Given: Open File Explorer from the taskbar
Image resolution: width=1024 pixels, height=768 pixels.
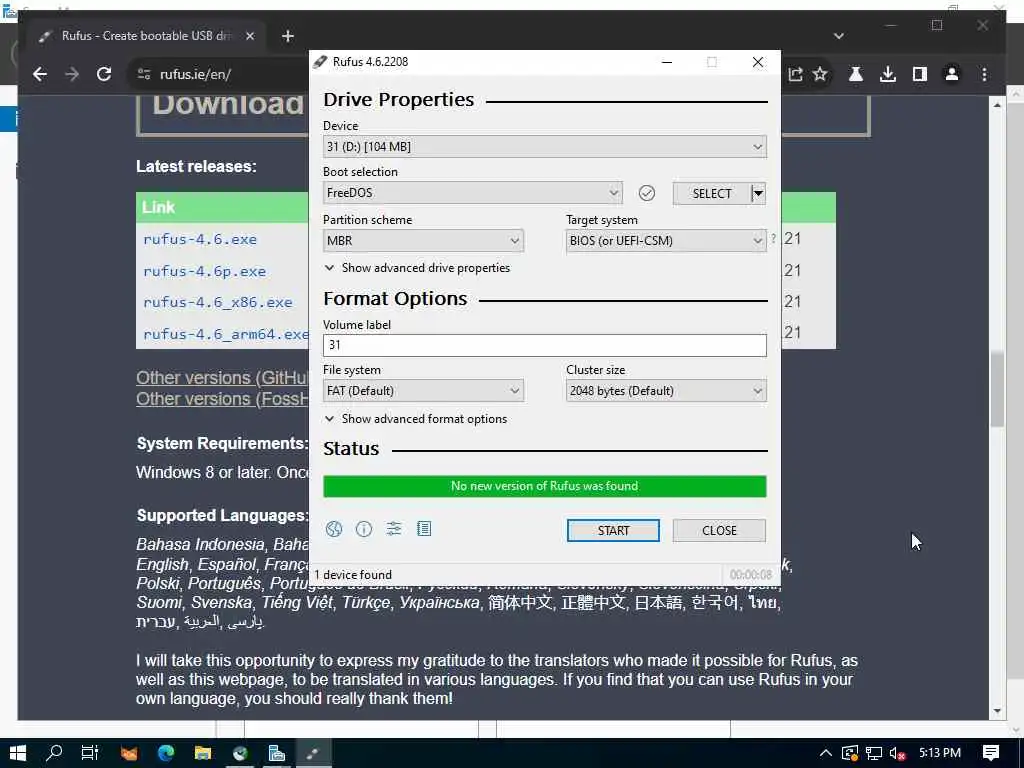Looking at the screenshot, I should tap(202, 753).
